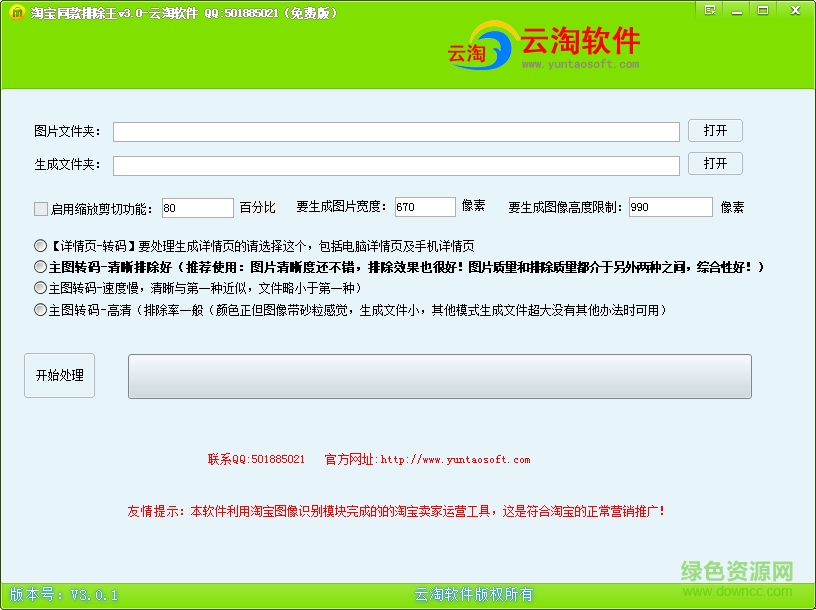816x610 pixels.
Task: Maximize the window
Action: pyautogui.click(x=763, y=10)
